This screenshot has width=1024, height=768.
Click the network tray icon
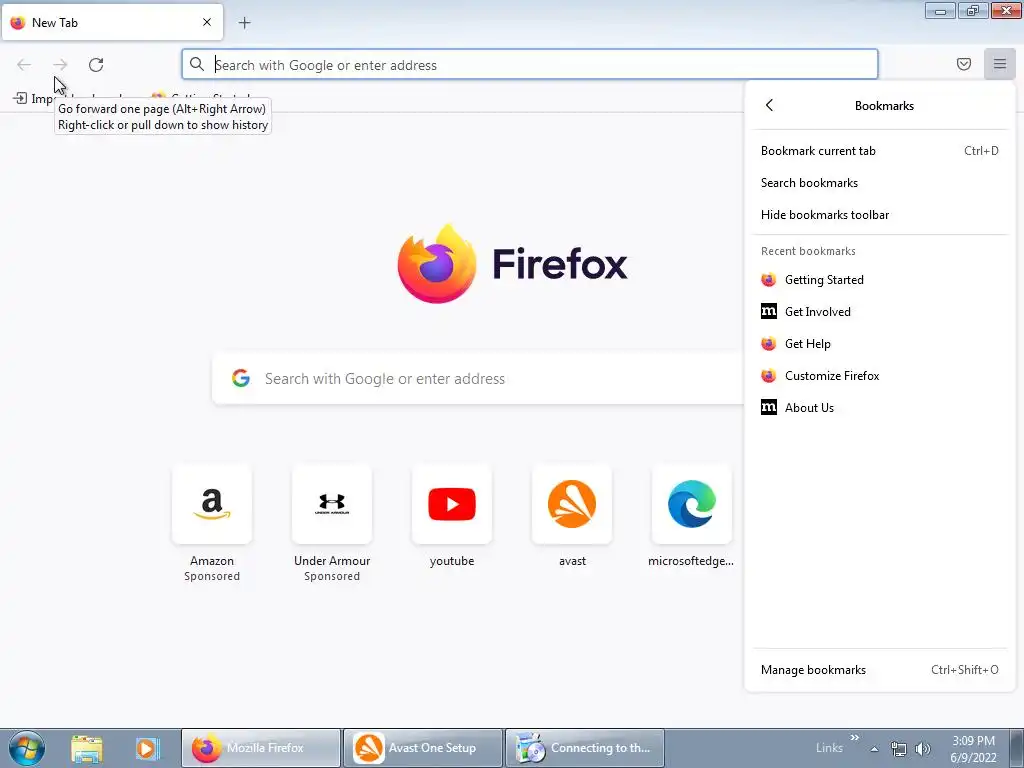[x=899, y=749]
